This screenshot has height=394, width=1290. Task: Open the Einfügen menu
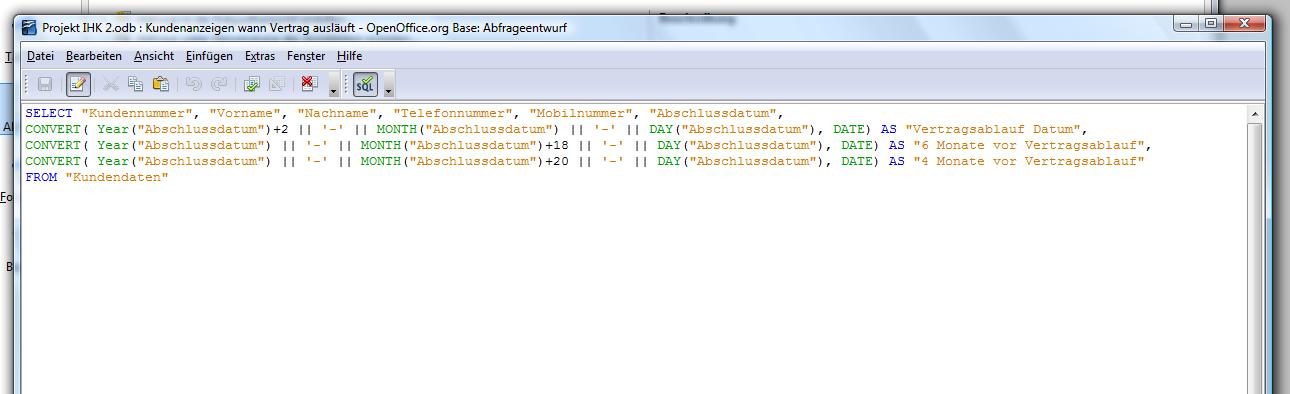(x=209, y=56)
